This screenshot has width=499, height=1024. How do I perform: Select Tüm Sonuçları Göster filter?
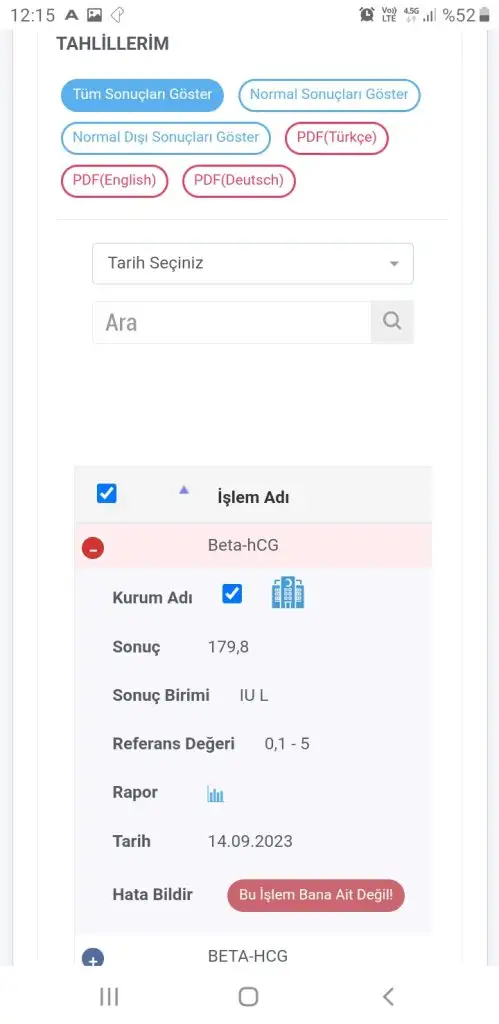tap(142, 95)
